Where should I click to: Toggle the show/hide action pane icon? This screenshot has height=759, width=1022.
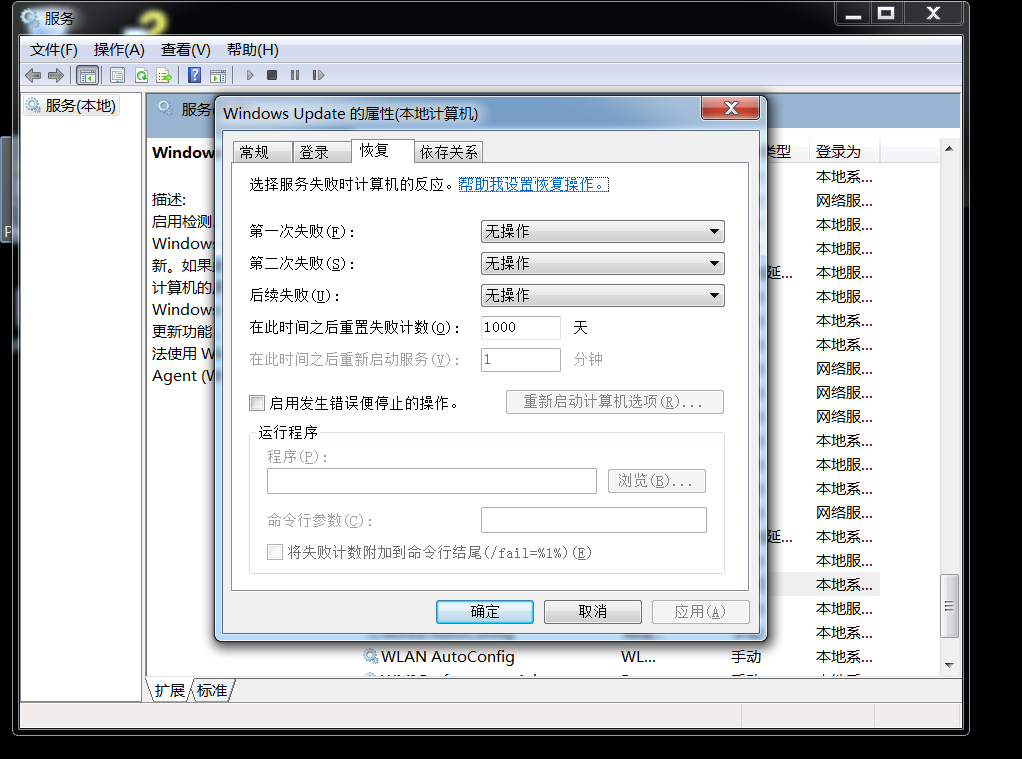tap(218, 76)
